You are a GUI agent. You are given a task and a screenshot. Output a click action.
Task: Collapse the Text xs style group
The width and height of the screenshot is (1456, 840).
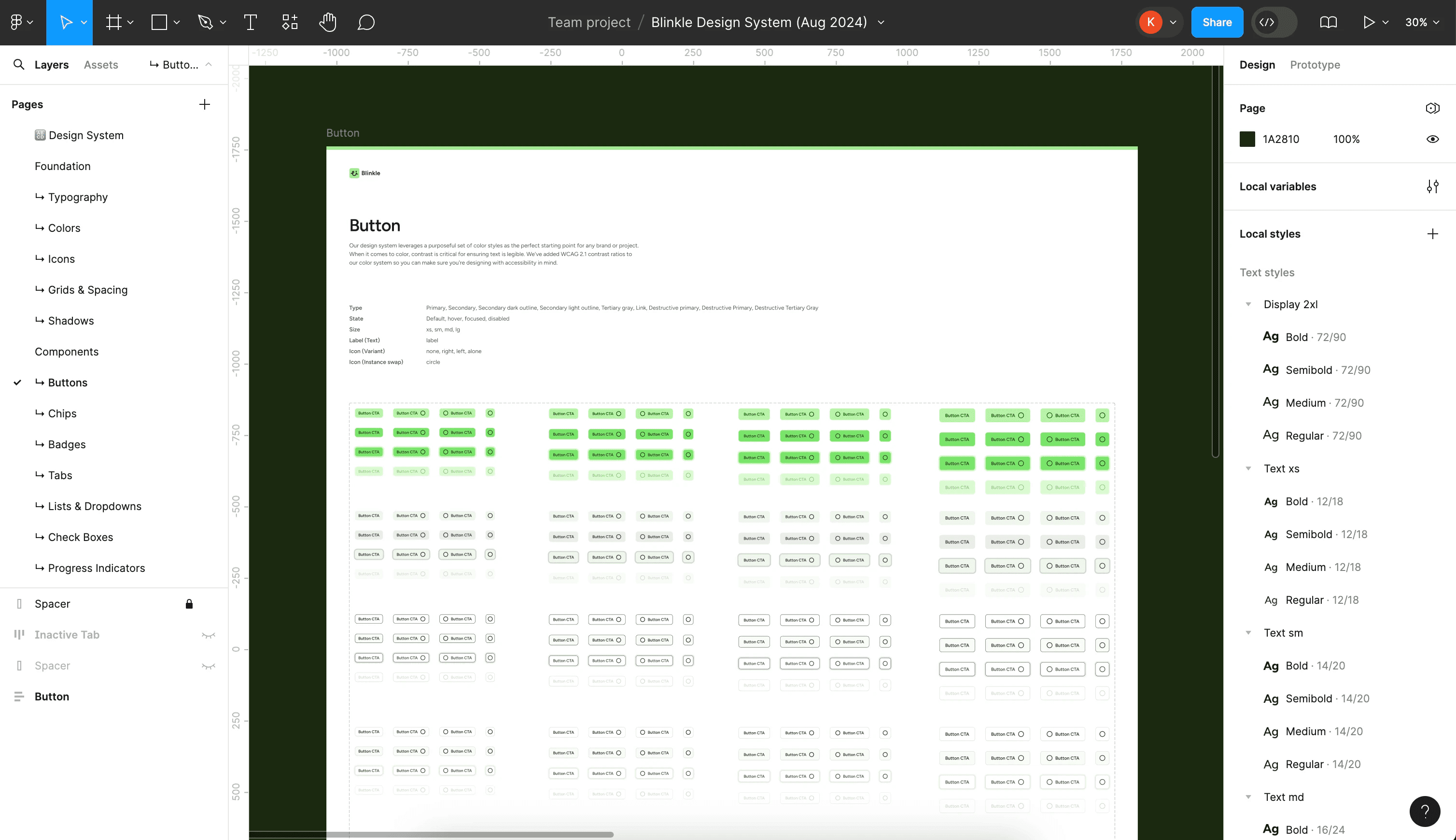point(1248,469)
